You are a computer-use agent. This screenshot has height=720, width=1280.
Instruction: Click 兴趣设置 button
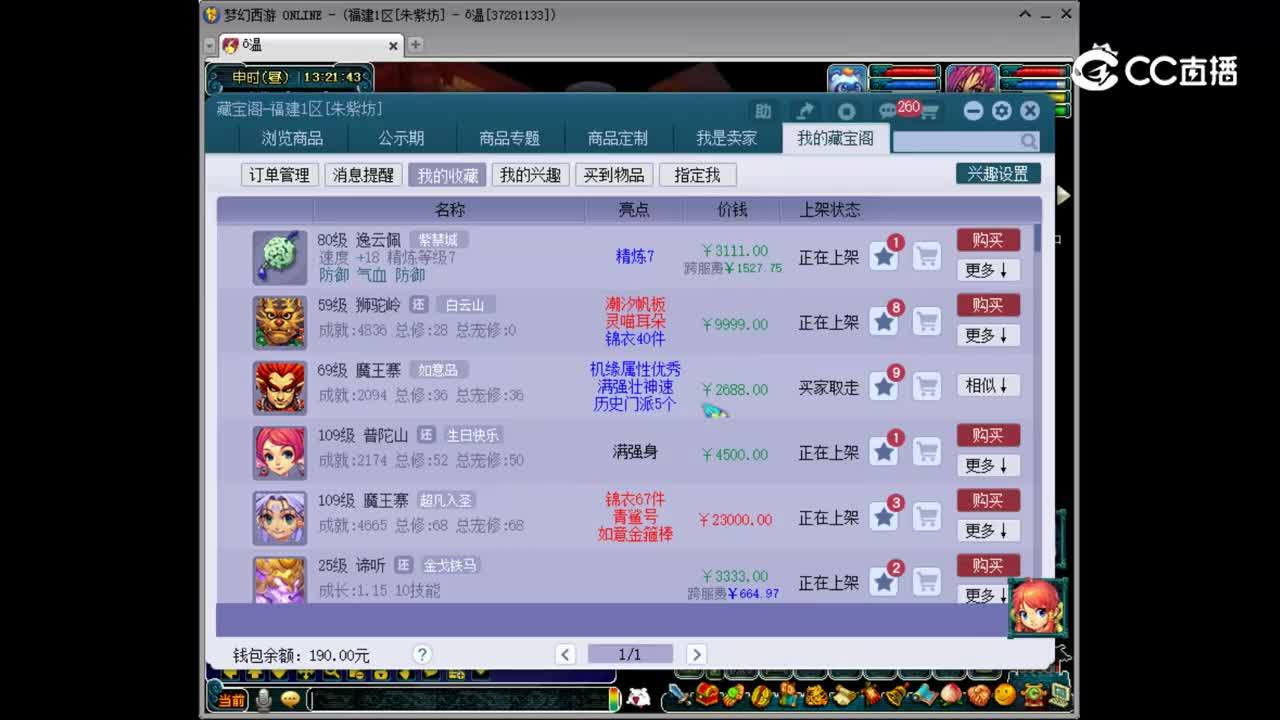tap(998, 174)
